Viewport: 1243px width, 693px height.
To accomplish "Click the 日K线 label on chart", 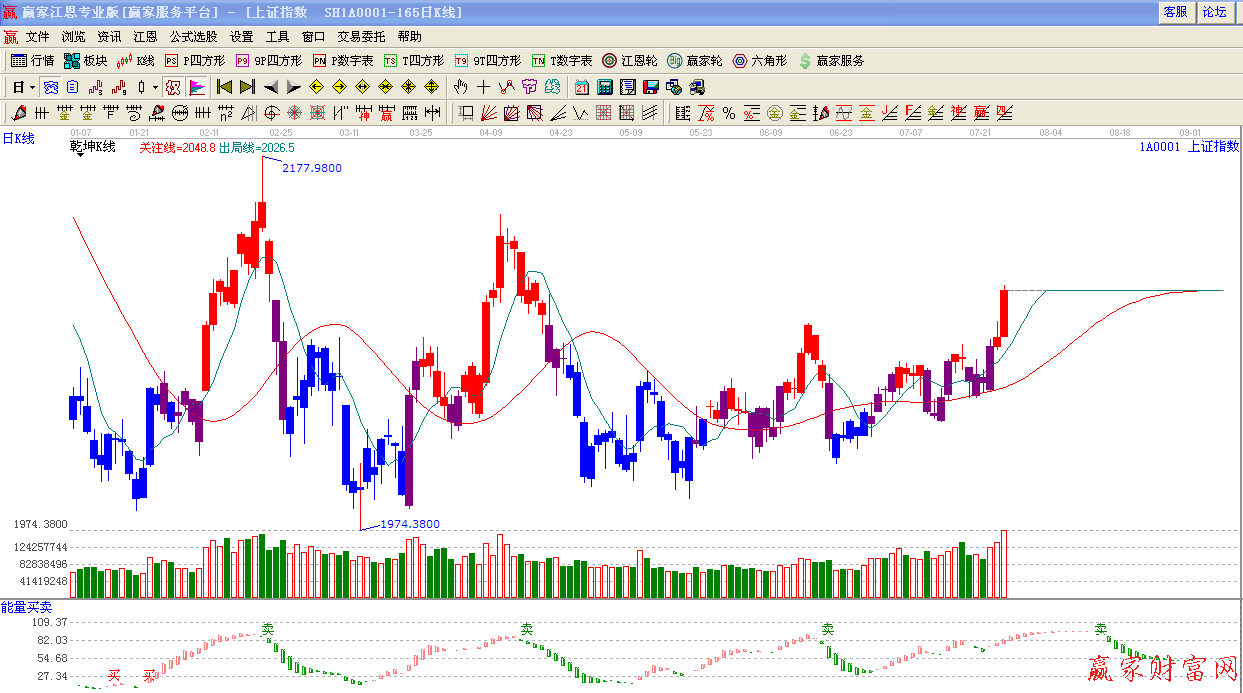I will (x=18, y=139).
